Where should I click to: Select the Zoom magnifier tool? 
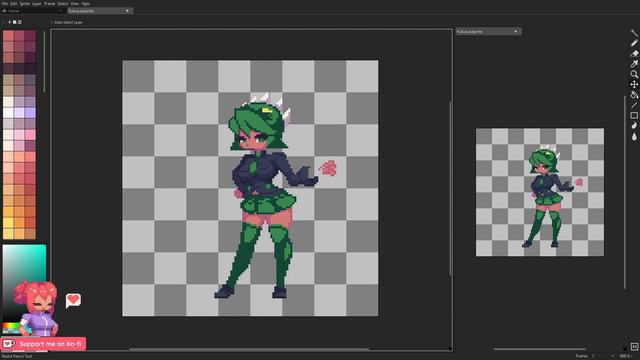click(634, 74)
